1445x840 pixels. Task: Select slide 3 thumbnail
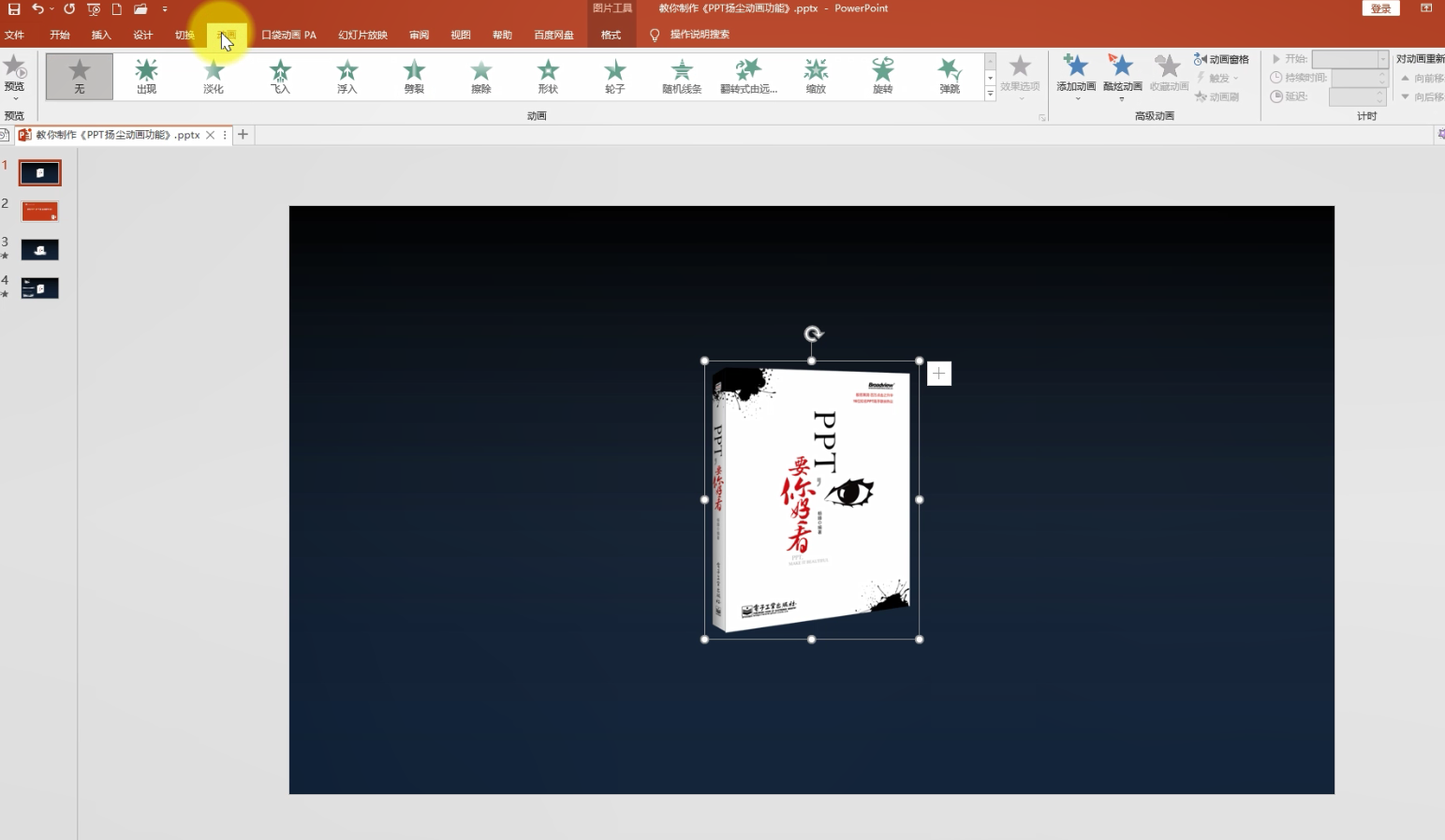pyautogui.click(x=40, y=250)
